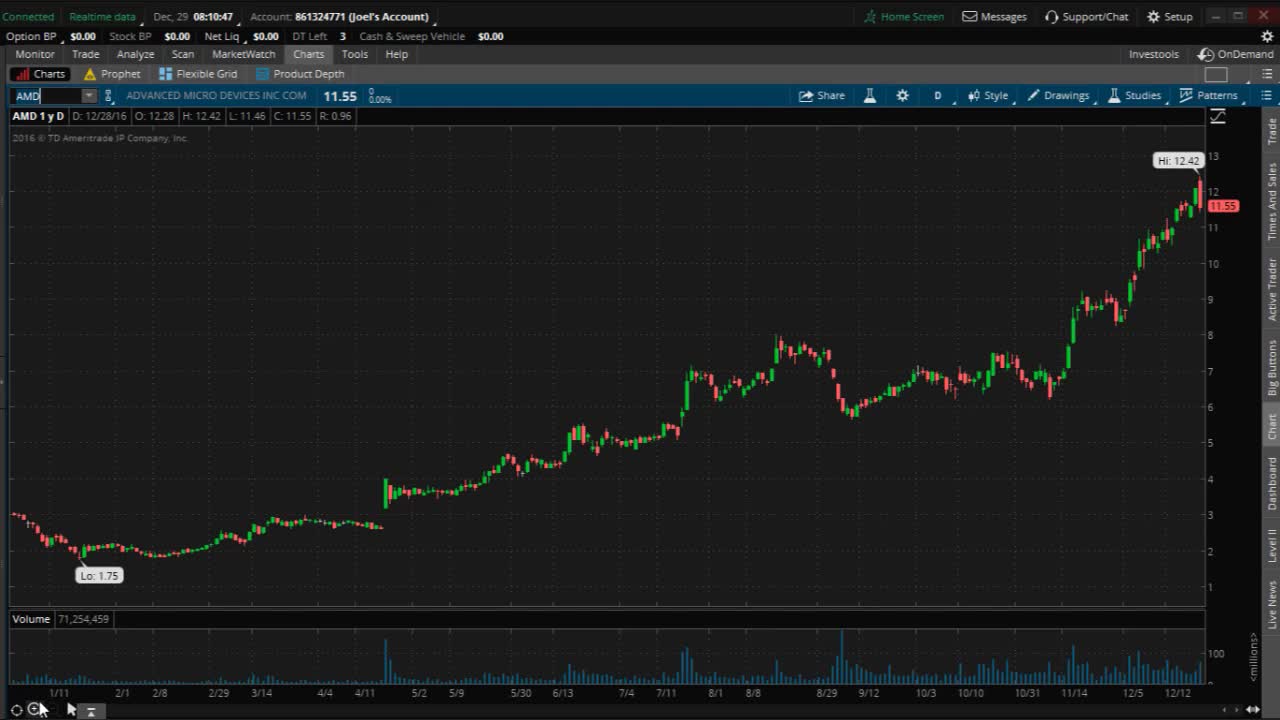The height and width of the screenshot is (720, 1280).
Task: Select the Product Depth sub-tab
Action: pos(300,74)
